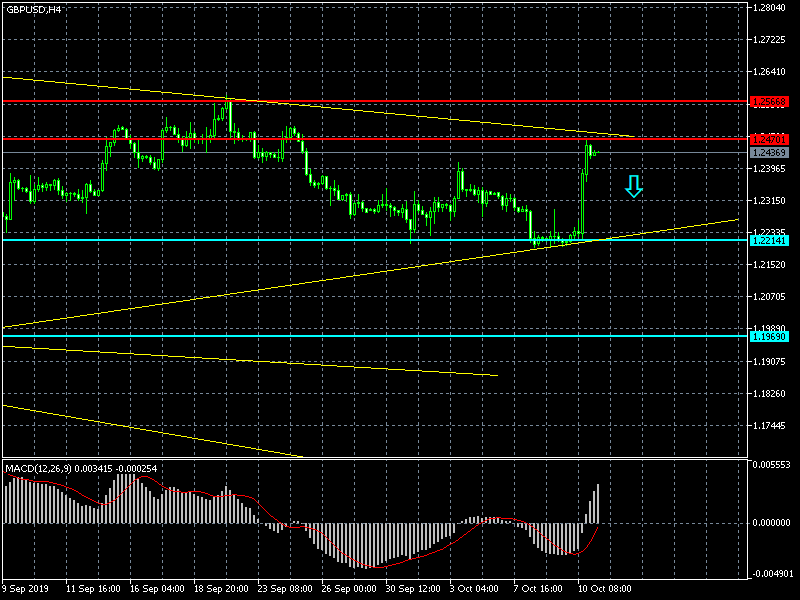This screenshot has height=600, width=800.
Task: Click the 0.000000 MACD scale value
Action: pos(771,523)
